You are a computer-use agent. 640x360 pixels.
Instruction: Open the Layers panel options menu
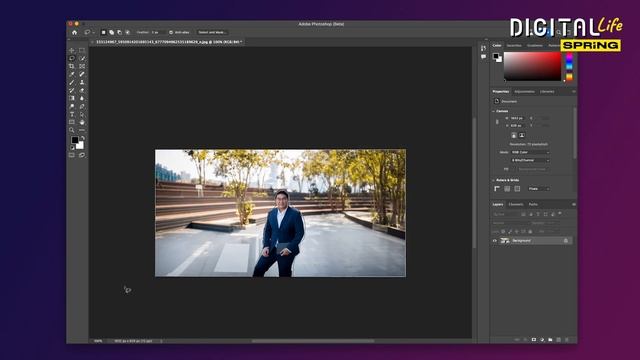pyautogui.click(x=573, y=204)
